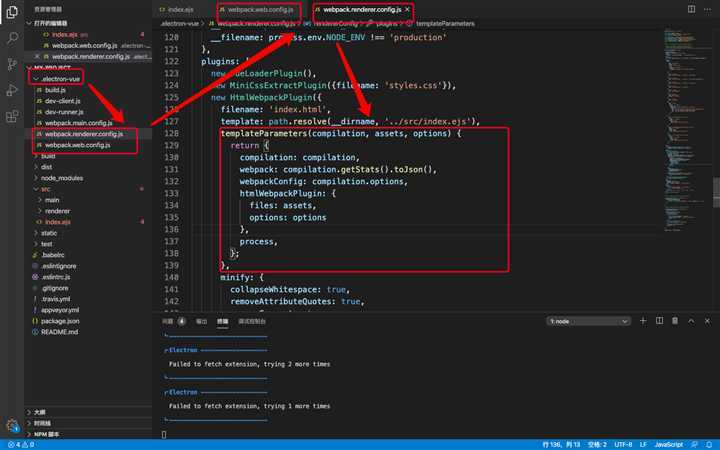Open the terminal selector dropdown showing 1: node
Viewport: 720px width, 450px height.
click(x=589, y=321)
